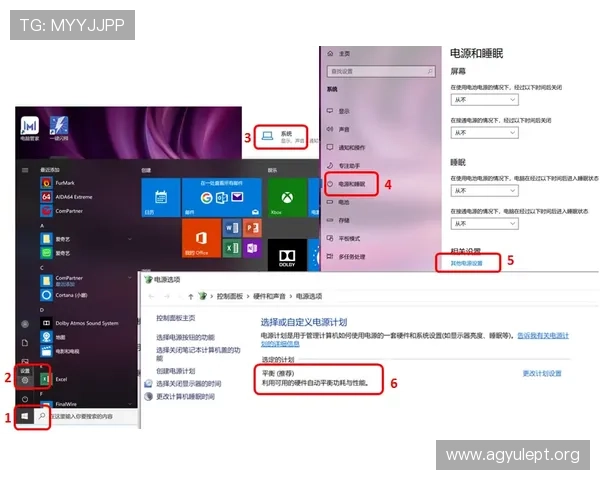Image resolution: width=600 pixels, height=480 pixels.
Task: Open the blue desktop shortcut left of 一键闪回
Action: (x=30, y=128)
